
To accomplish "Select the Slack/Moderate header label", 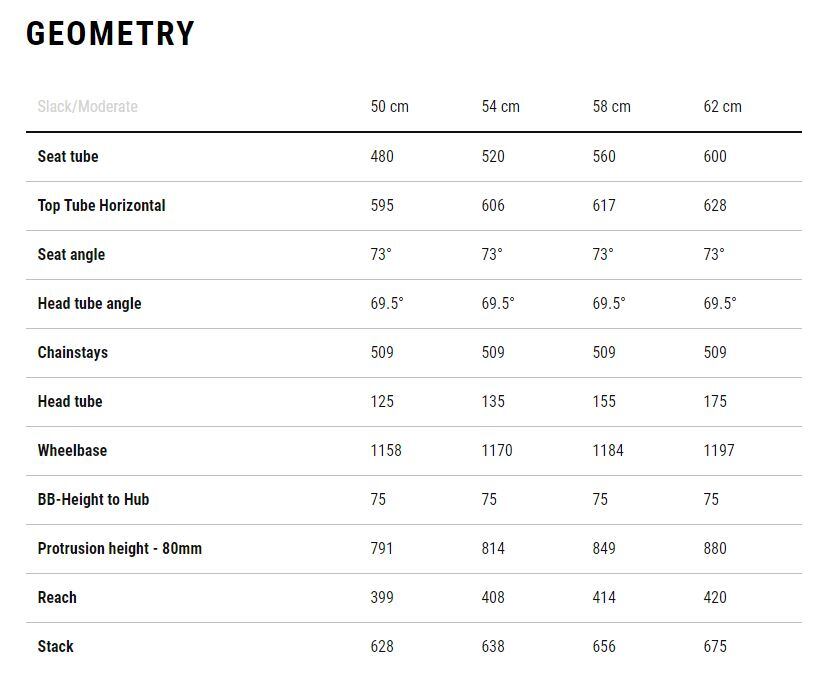I will point(87,106).
